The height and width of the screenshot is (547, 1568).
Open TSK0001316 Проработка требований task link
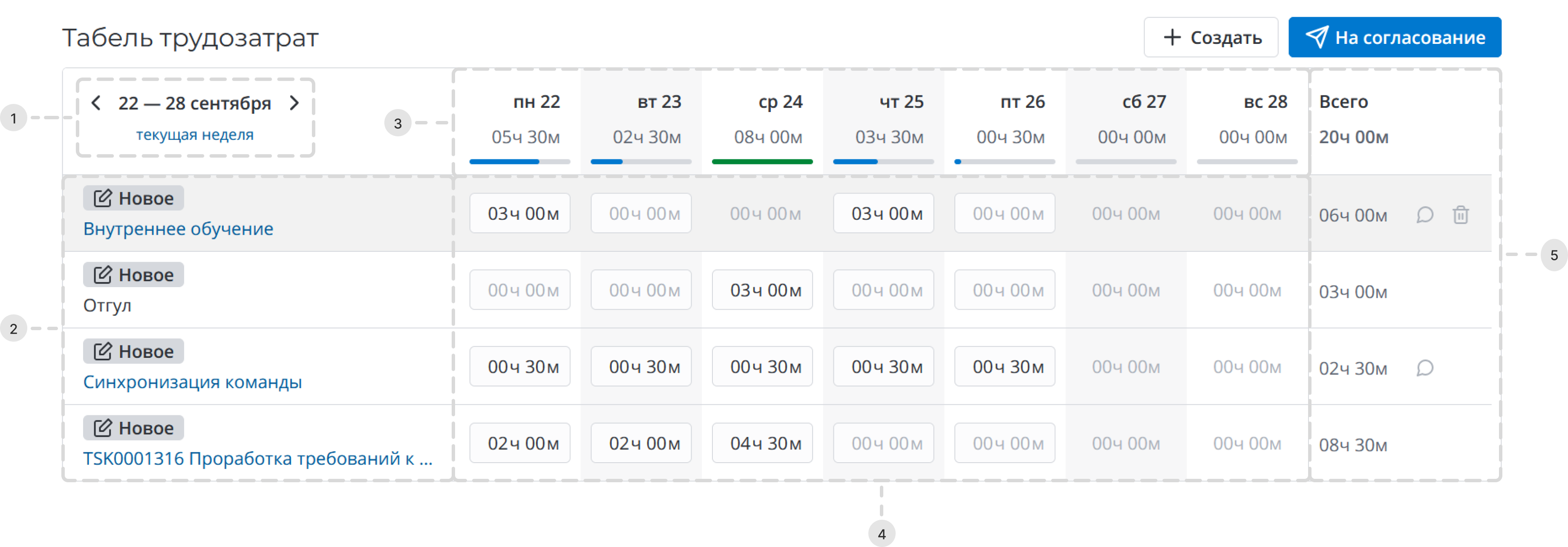tap(257, 459)
